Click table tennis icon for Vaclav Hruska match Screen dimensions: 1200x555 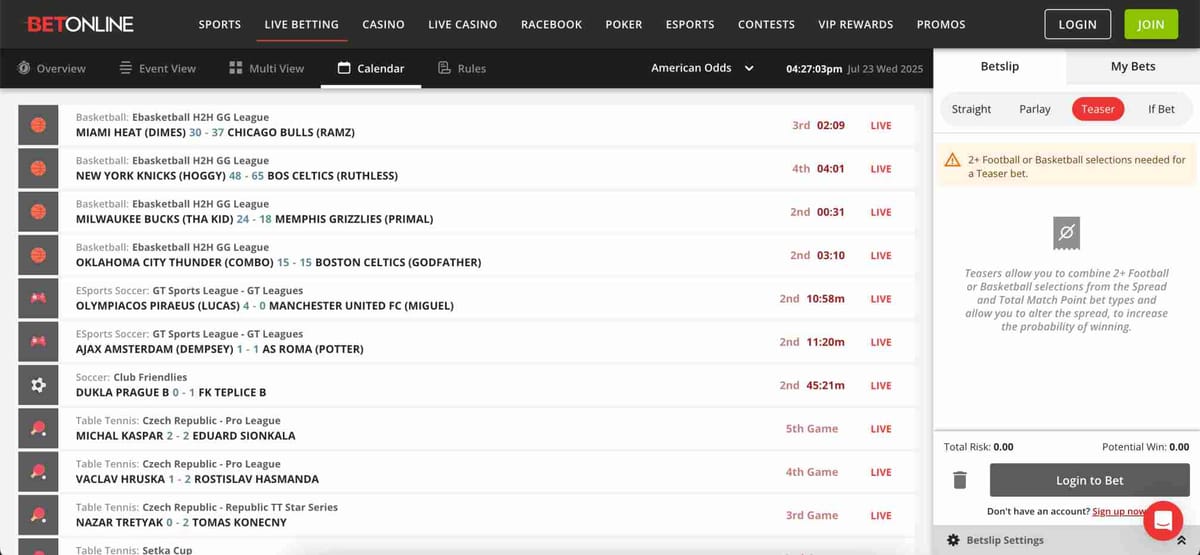point(39,471)
